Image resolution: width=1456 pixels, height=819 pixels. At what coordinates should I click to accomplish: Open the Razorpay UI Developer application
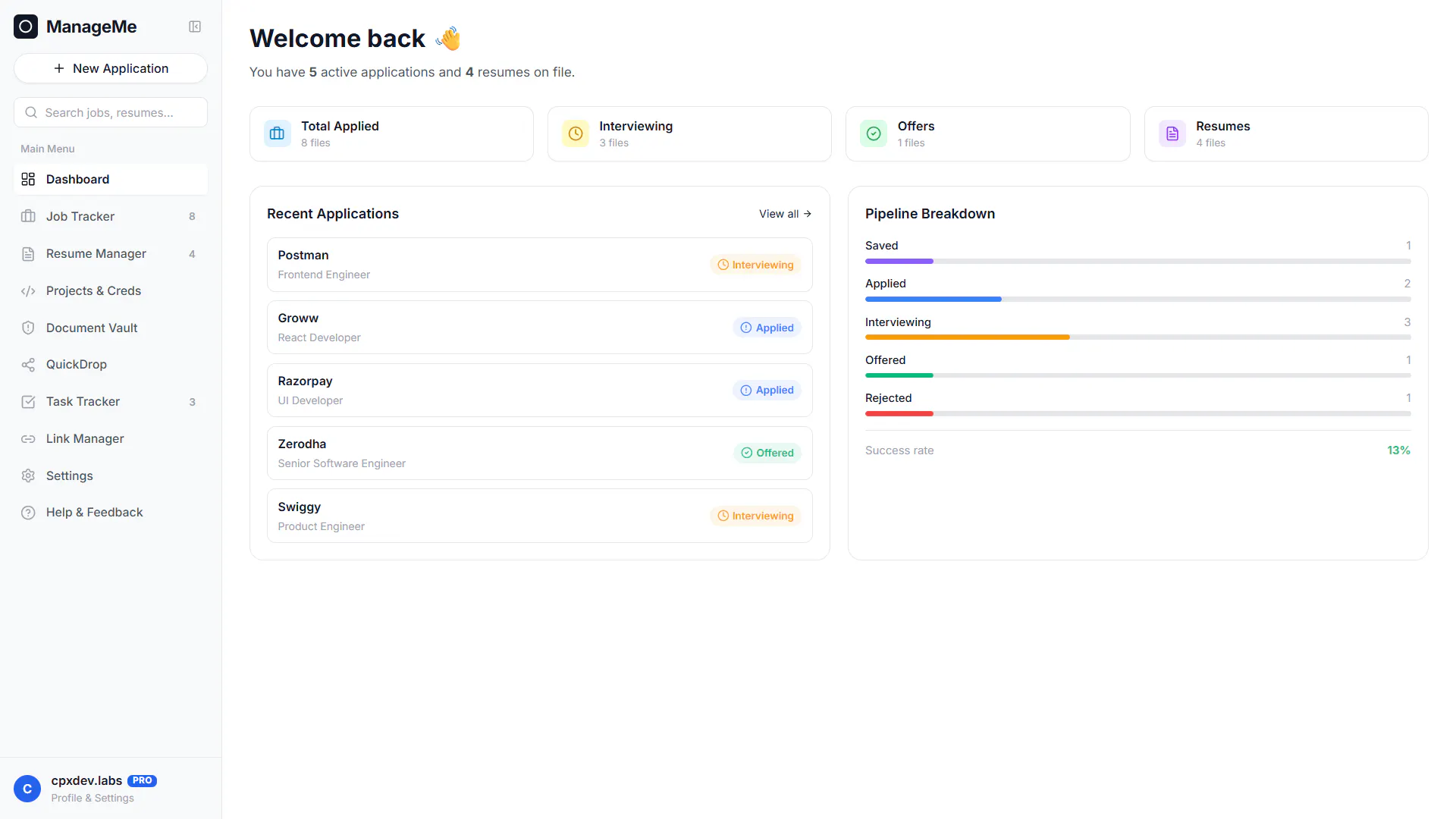pos(539,391)
